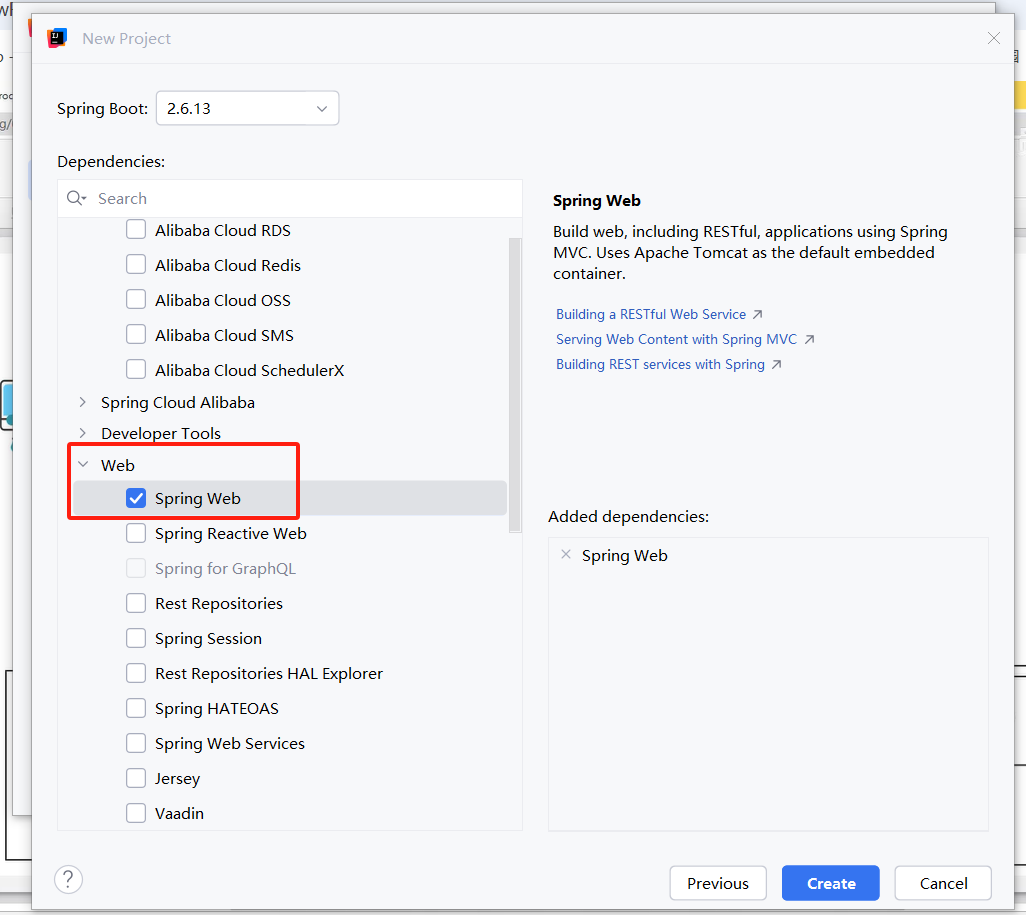Screen dimensions: 1026x915
Task: Go back with the Previous button
Action: [717, 883]
